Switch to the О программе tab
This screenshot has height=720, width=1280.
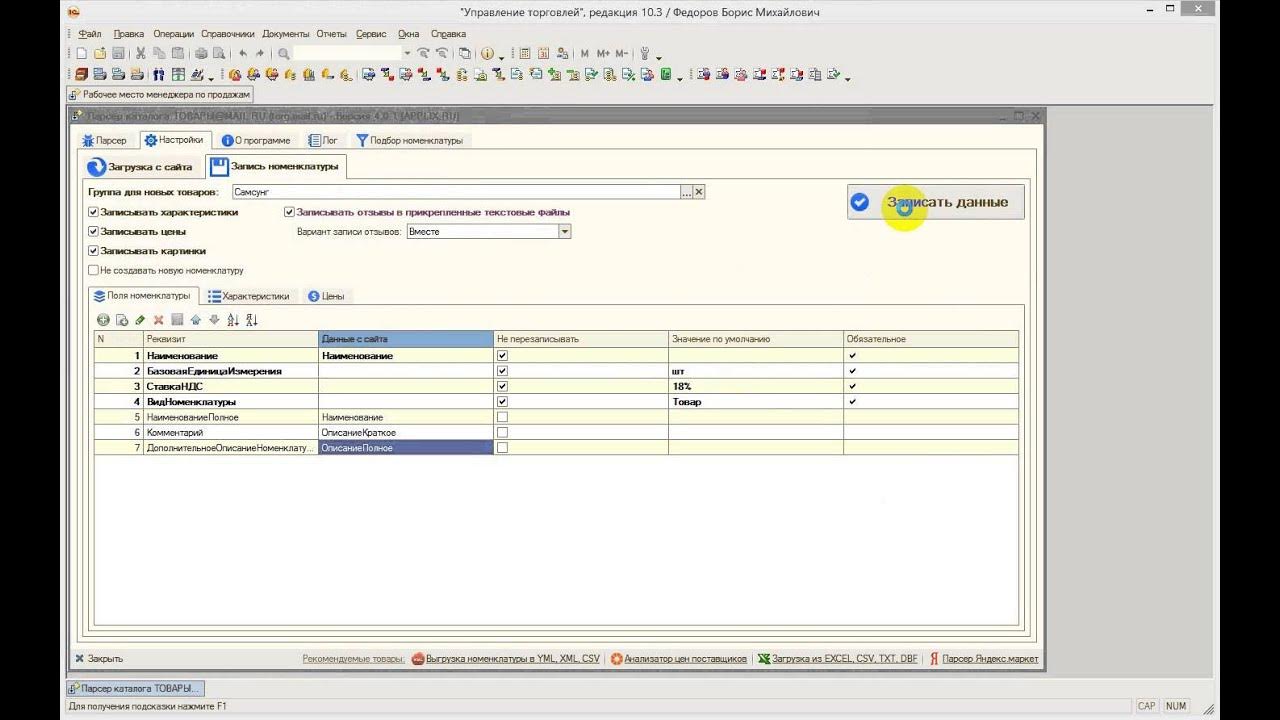coord(256,141)
